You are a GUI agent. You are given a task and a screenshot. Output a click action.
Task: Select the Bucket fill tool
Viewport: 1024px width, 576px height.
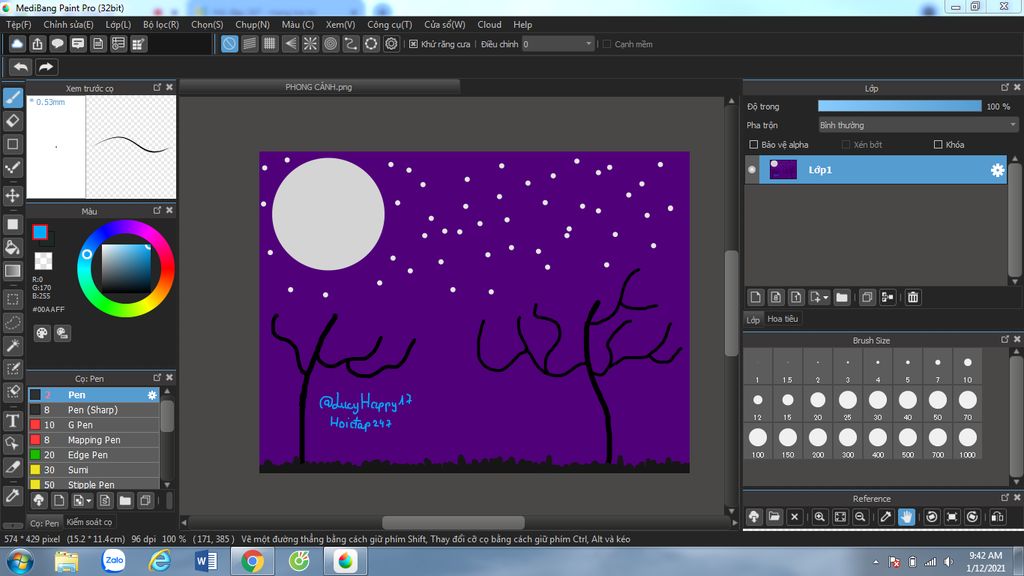[12, 248]
